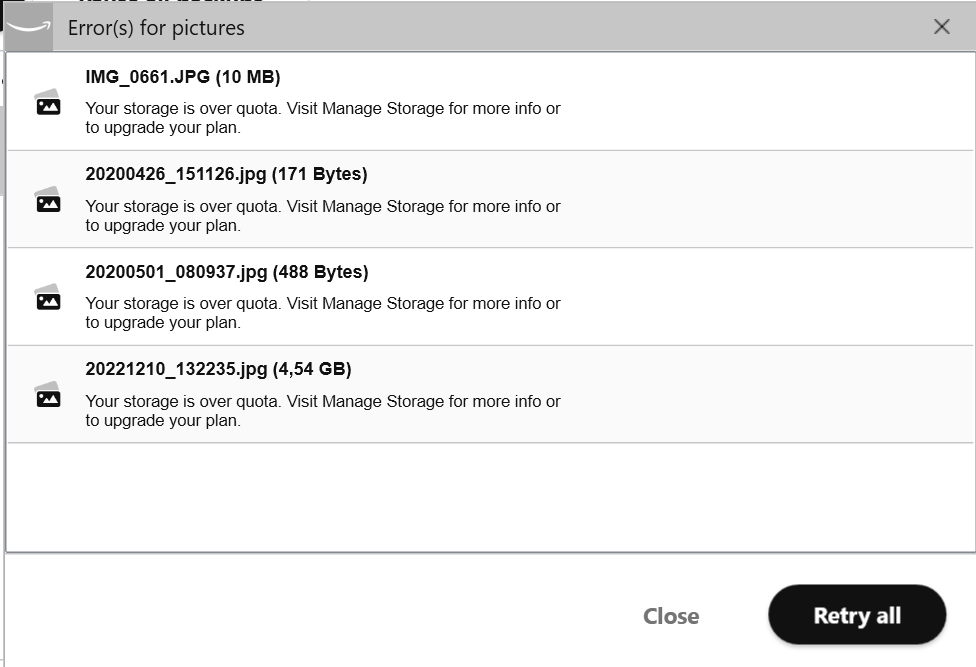Click the picture icon beside 20200426_151126.jpg
Image resolution: width=976 pixels, height=667 pixels.
click(48, 200)
